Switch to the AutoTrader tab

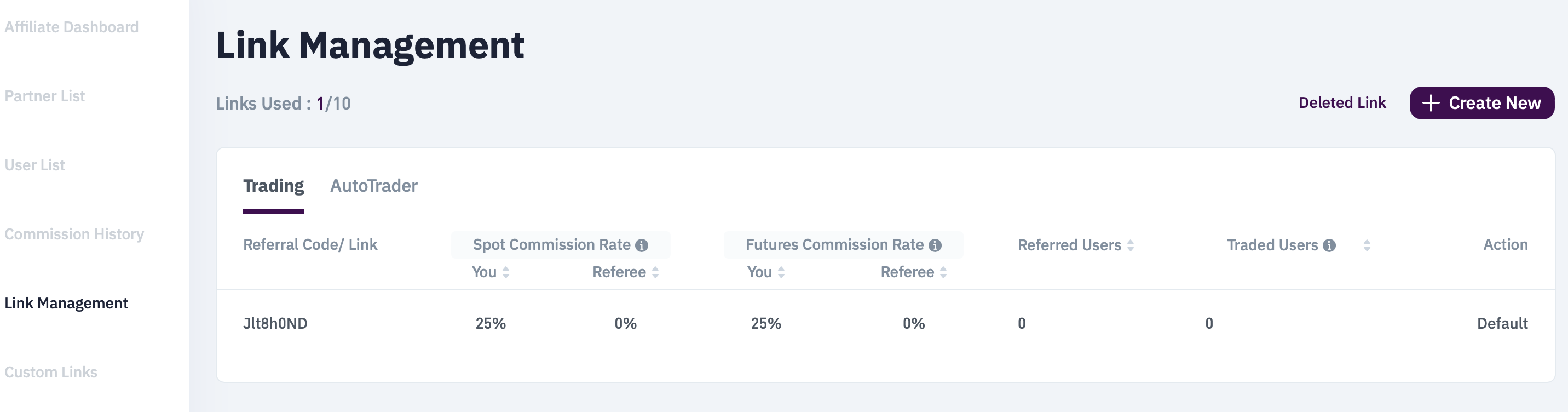[373, 186]
